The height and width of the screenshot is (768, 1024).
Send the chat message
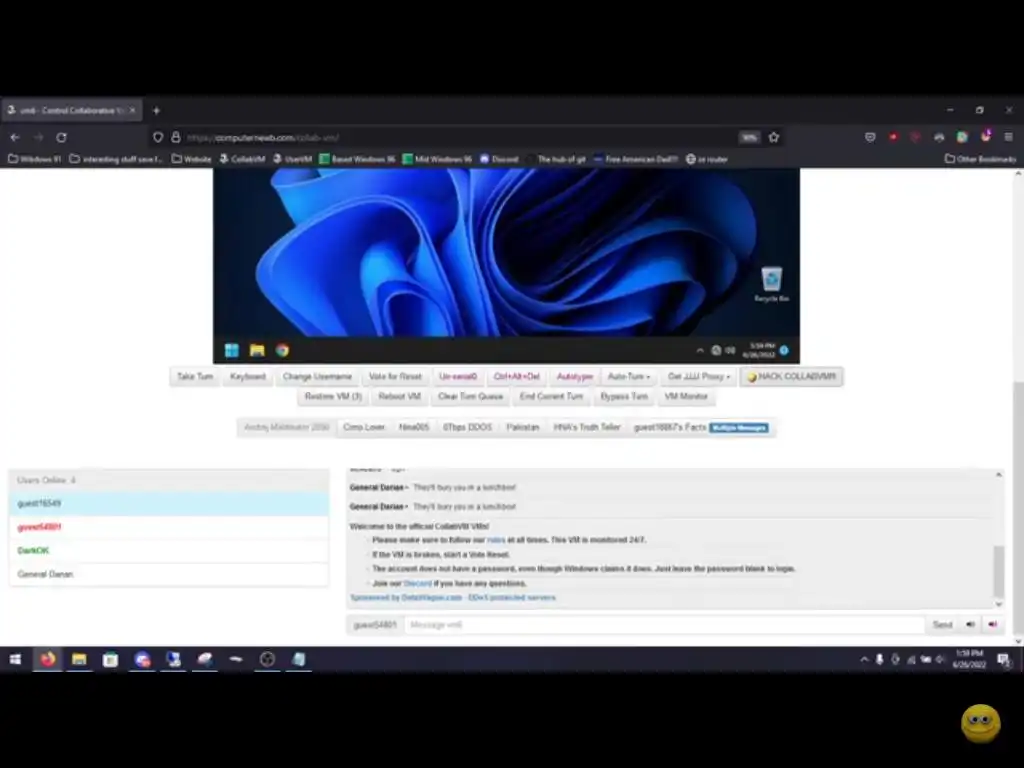pyautogui.click(x=942, y=625)
